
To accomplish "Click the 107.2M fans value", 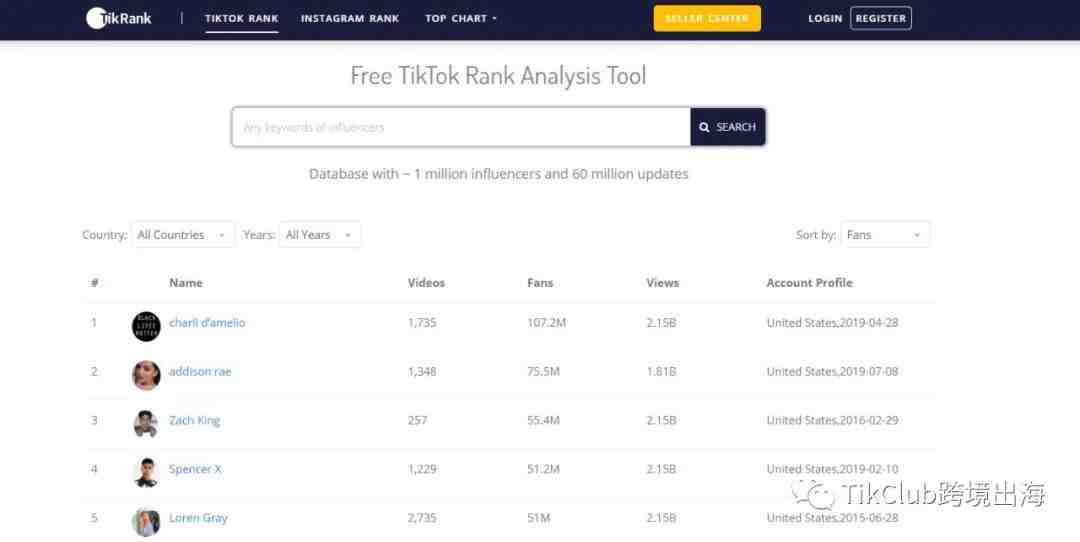I will click(x=547, y=322).
